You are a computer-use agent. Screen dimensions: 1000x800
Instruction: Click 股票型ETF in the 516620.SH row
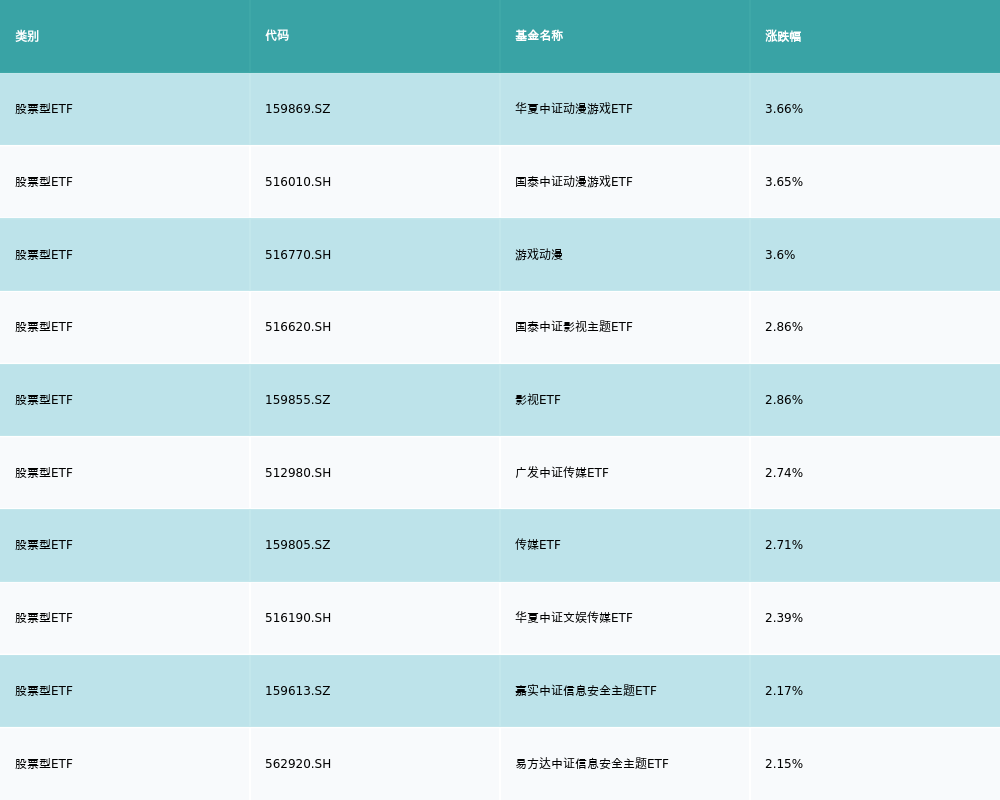[x=44, y=327]
